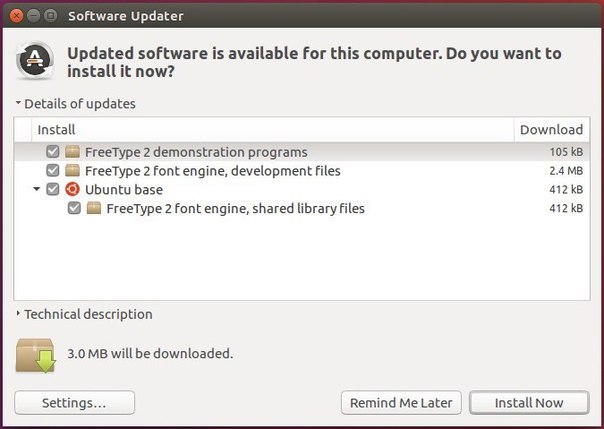Click the Download column header
Viewport: 604px width, 429px height.
(551, 130)
